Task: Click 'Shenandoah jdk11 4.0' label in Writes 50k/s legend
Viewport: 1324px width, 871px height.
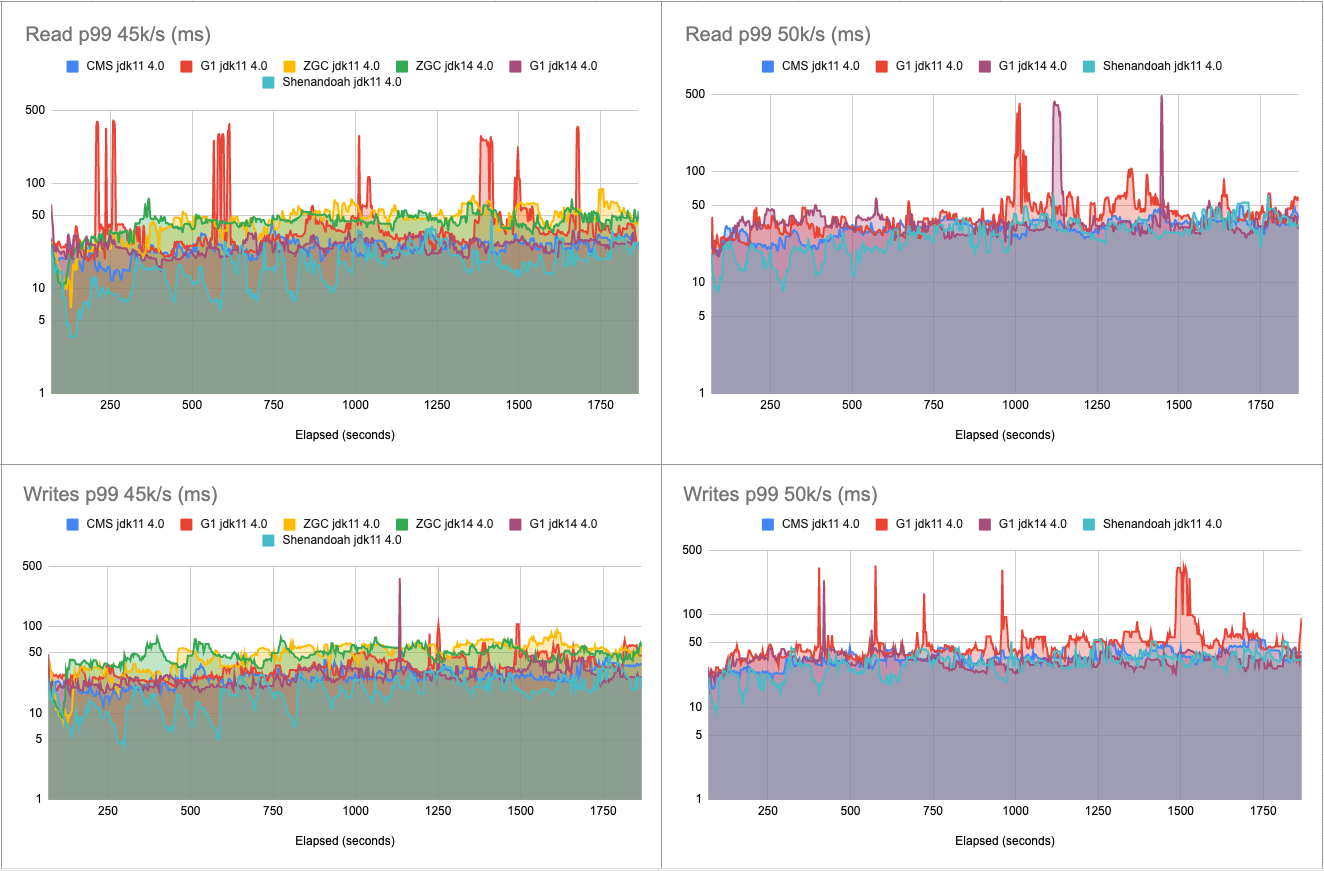Action: tap(1163, 524)
